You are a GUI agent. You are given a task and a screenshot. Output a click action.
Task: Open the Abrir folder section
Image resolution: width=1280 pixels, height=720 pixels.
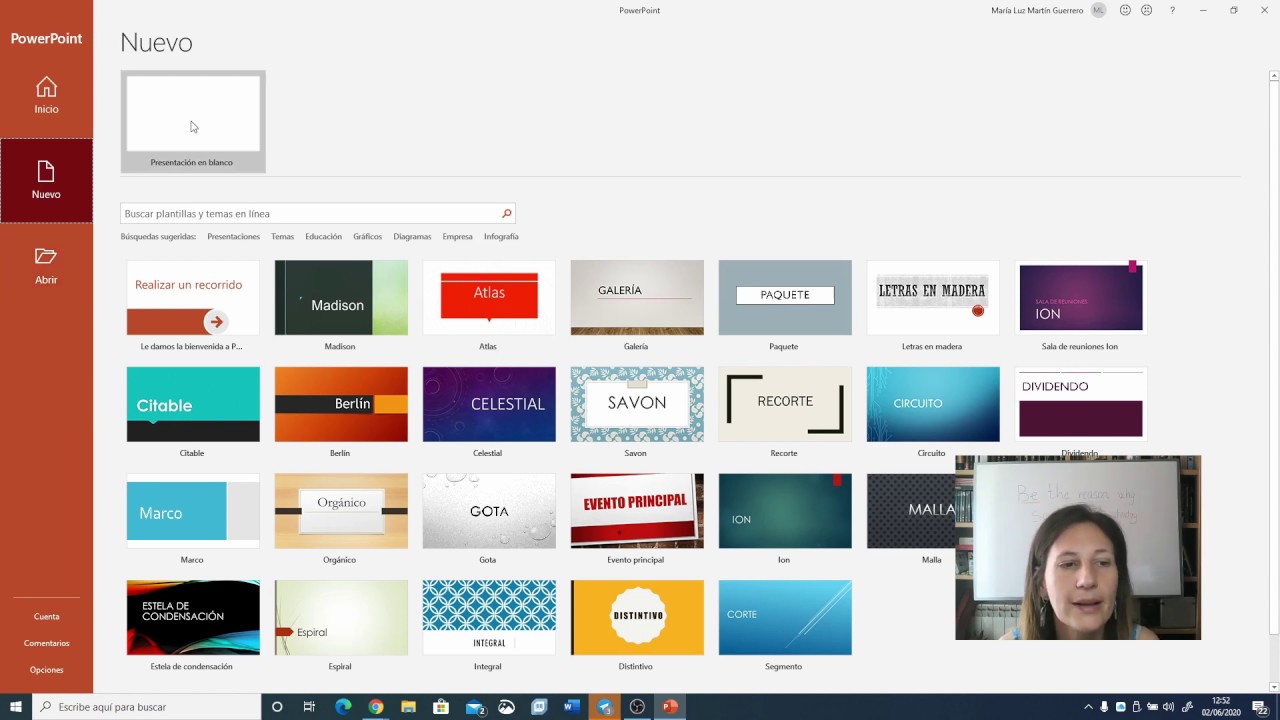pos(46,266)
